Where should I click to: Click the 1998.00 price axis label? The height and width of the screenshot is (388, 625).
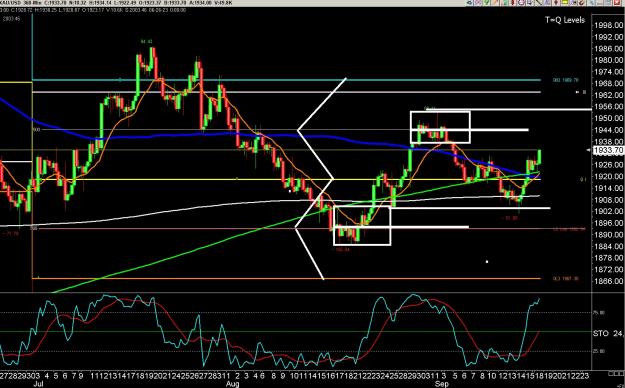coord(609,26)
